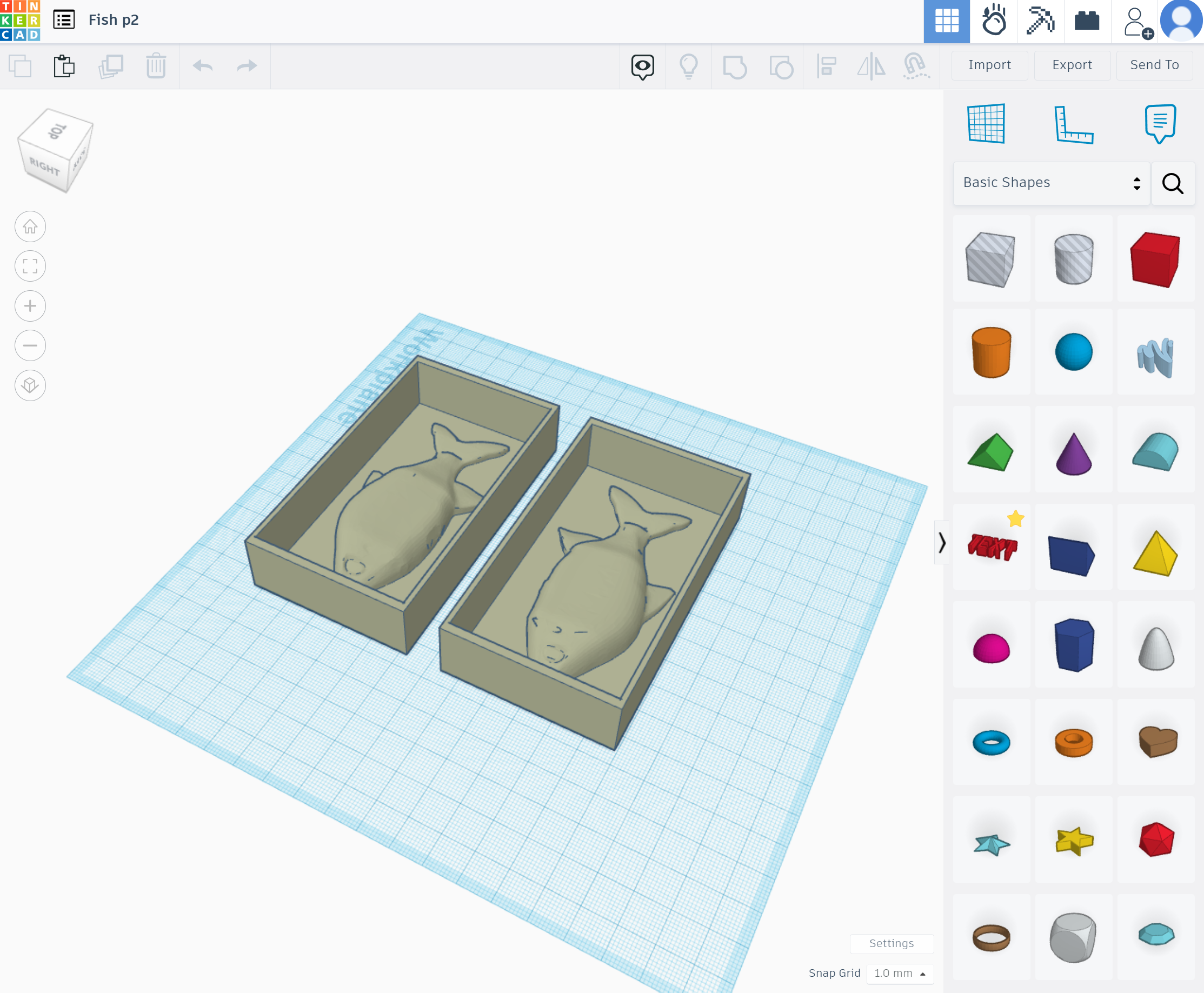Image resolution: width=1204 pixels, height=993 pixels.
Task: Select the brown Heart shape
Action: click(x=1155, y=743)
